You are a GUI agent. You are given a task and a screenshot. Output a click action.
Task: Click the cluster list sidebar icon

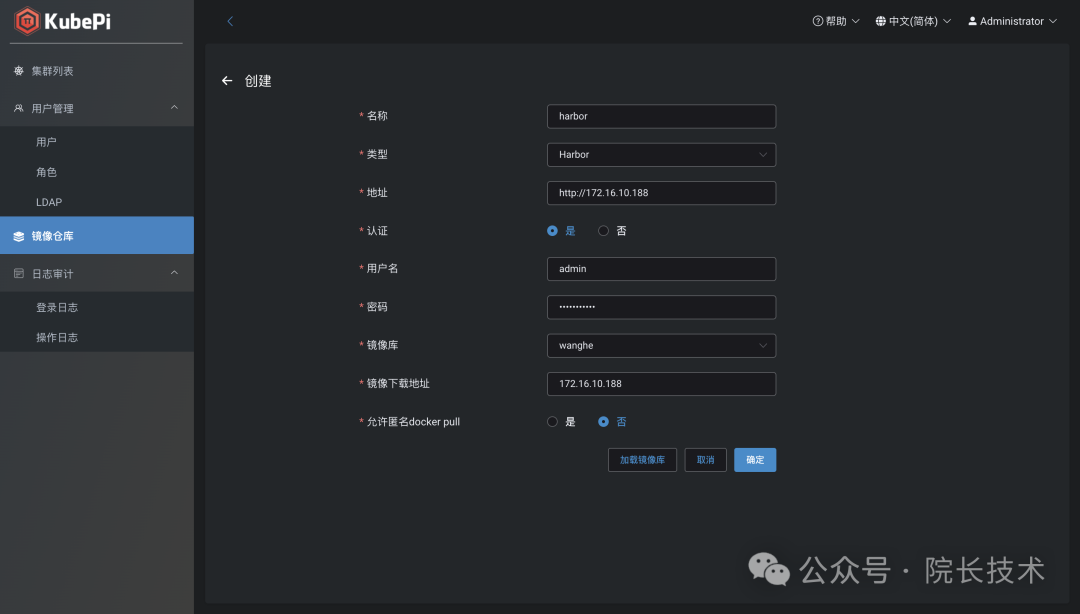[19, 71]
